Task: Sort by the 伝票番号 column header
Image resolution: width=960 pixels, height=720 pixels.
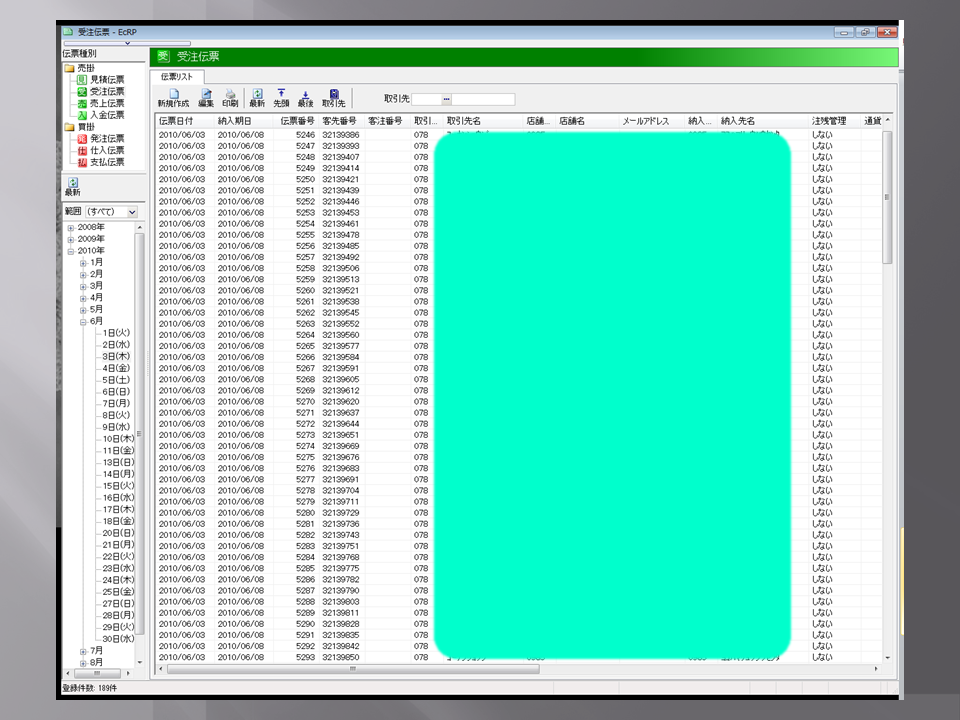Action: click(296, 121)
